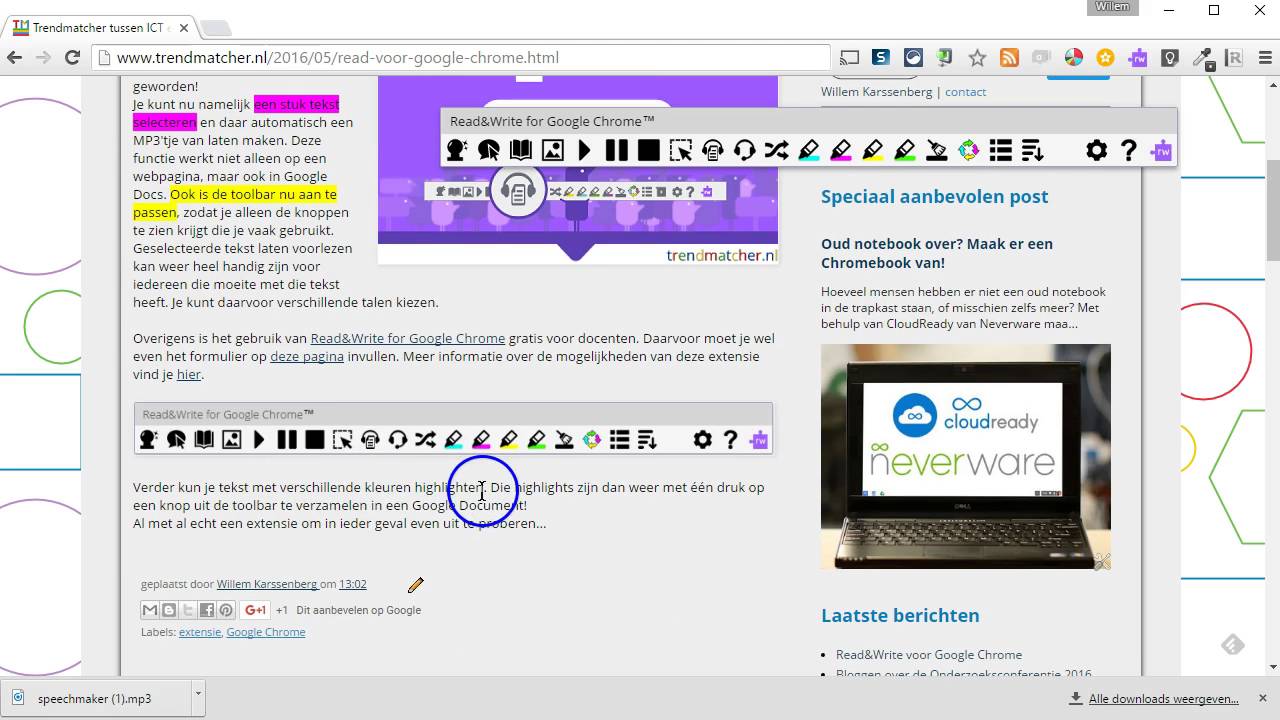The width and height of the screenshot is (1280, 720).
Task: Share the post on Pinterest icon
Action: (x=226, y=610)
